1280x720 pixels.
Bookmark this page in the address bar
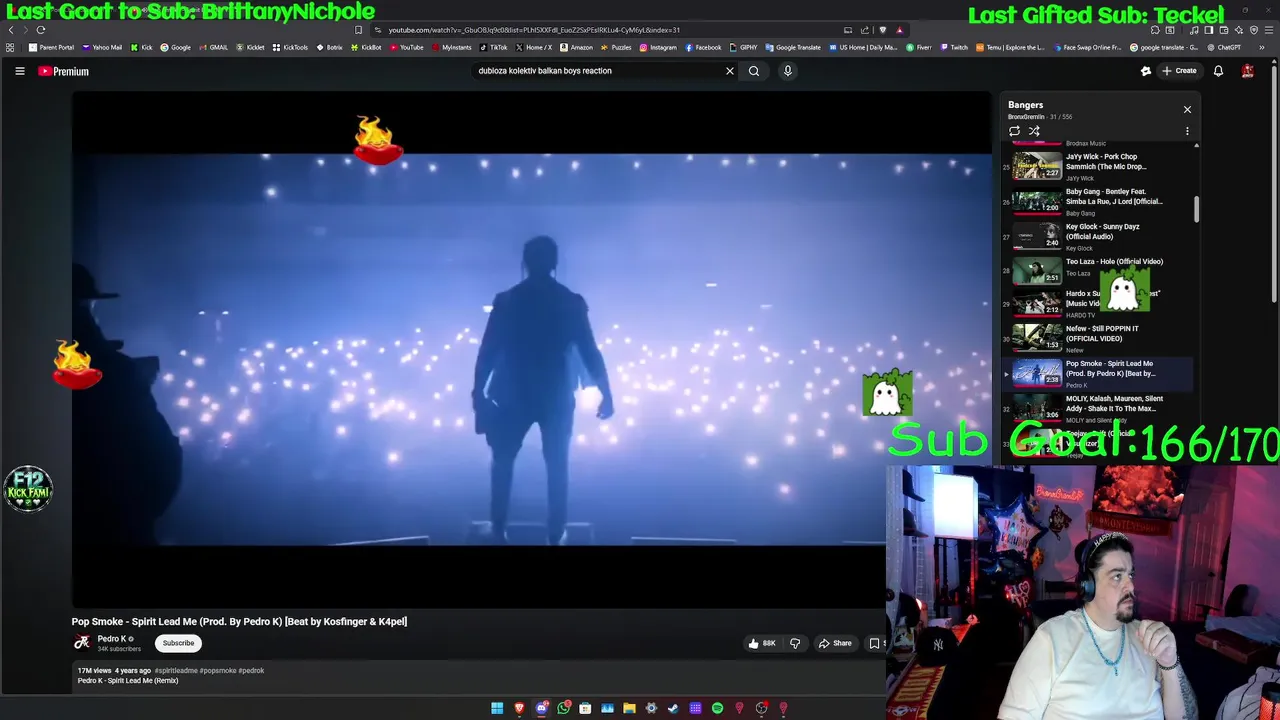(x=358, y=30)
